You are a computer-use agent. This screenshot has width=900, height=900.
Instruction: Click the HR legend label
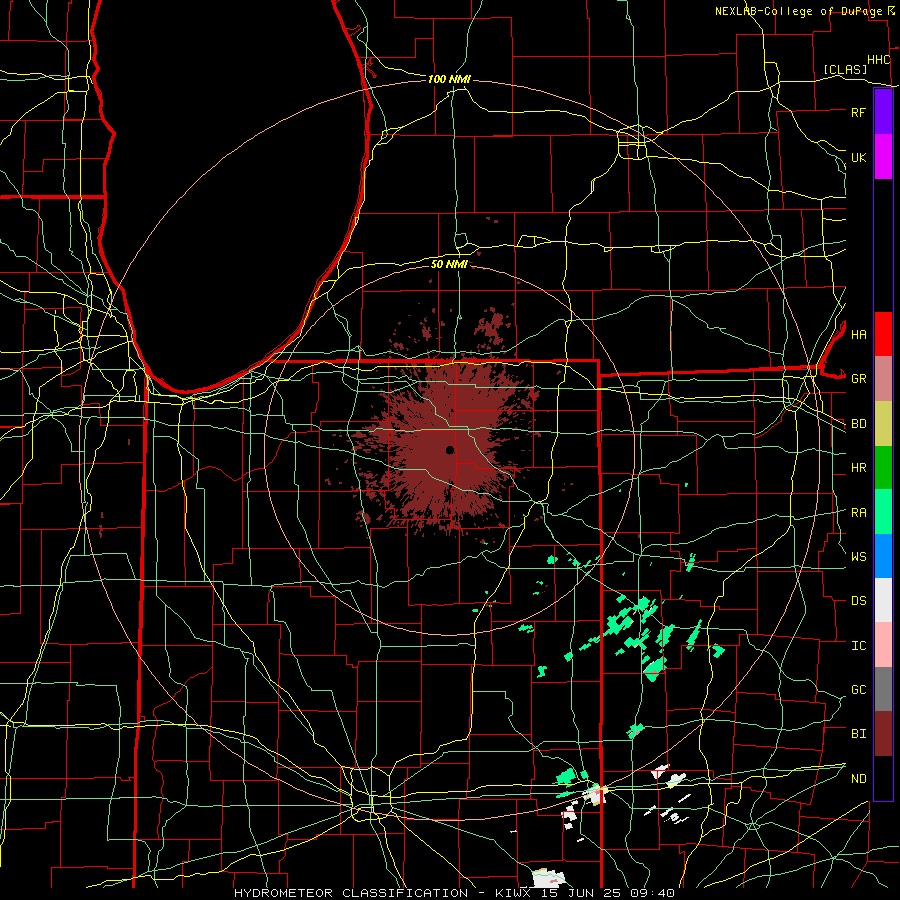point(858,468)
